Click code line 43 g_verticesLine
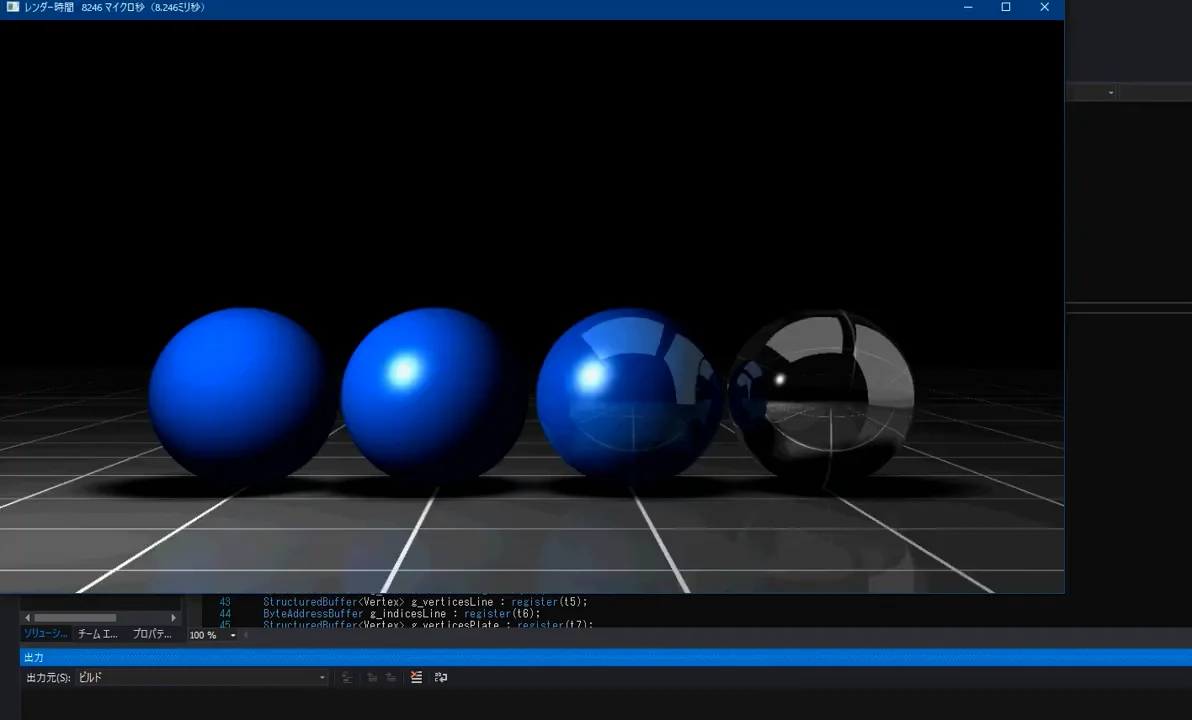This screenshot has height=720, width=1192. [425, 601]
